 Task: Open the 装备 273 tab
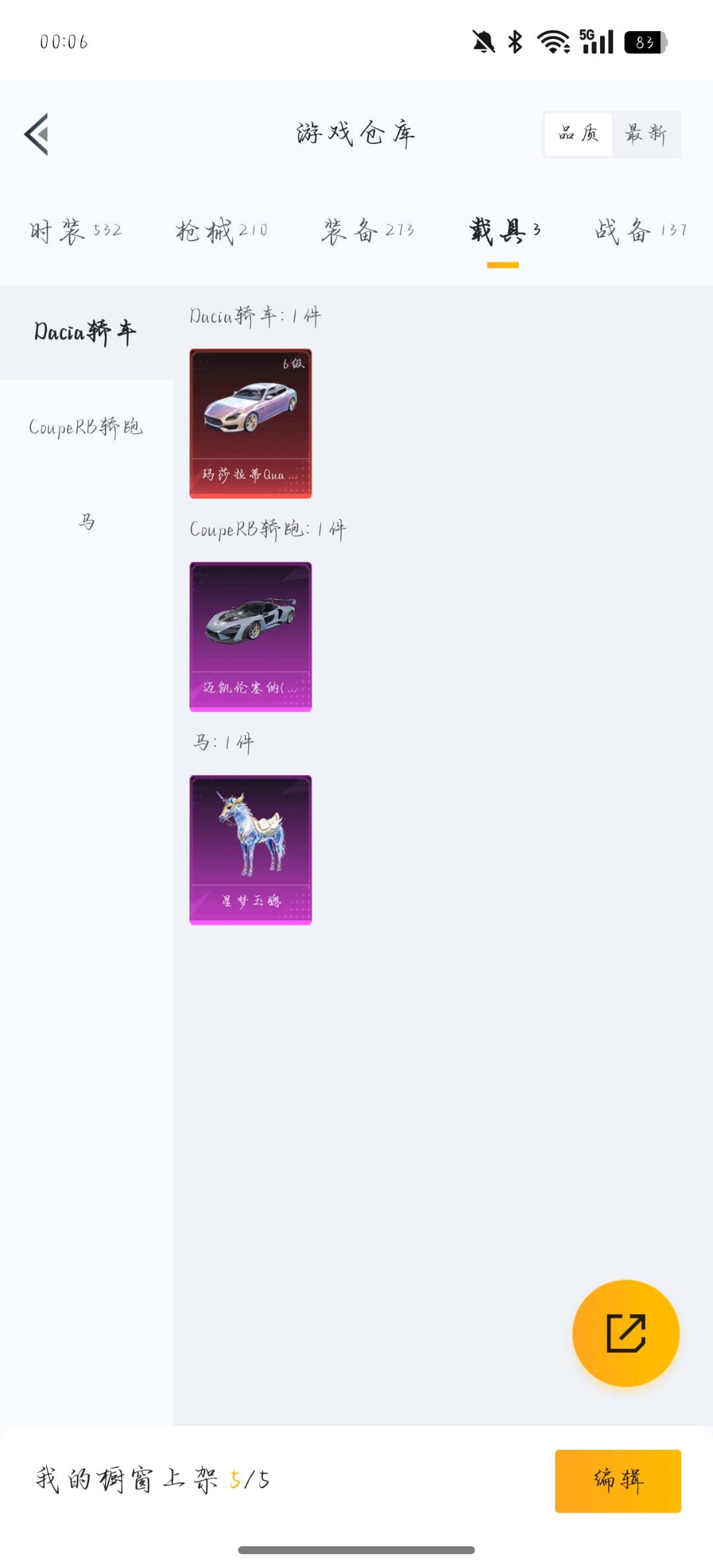368,231
